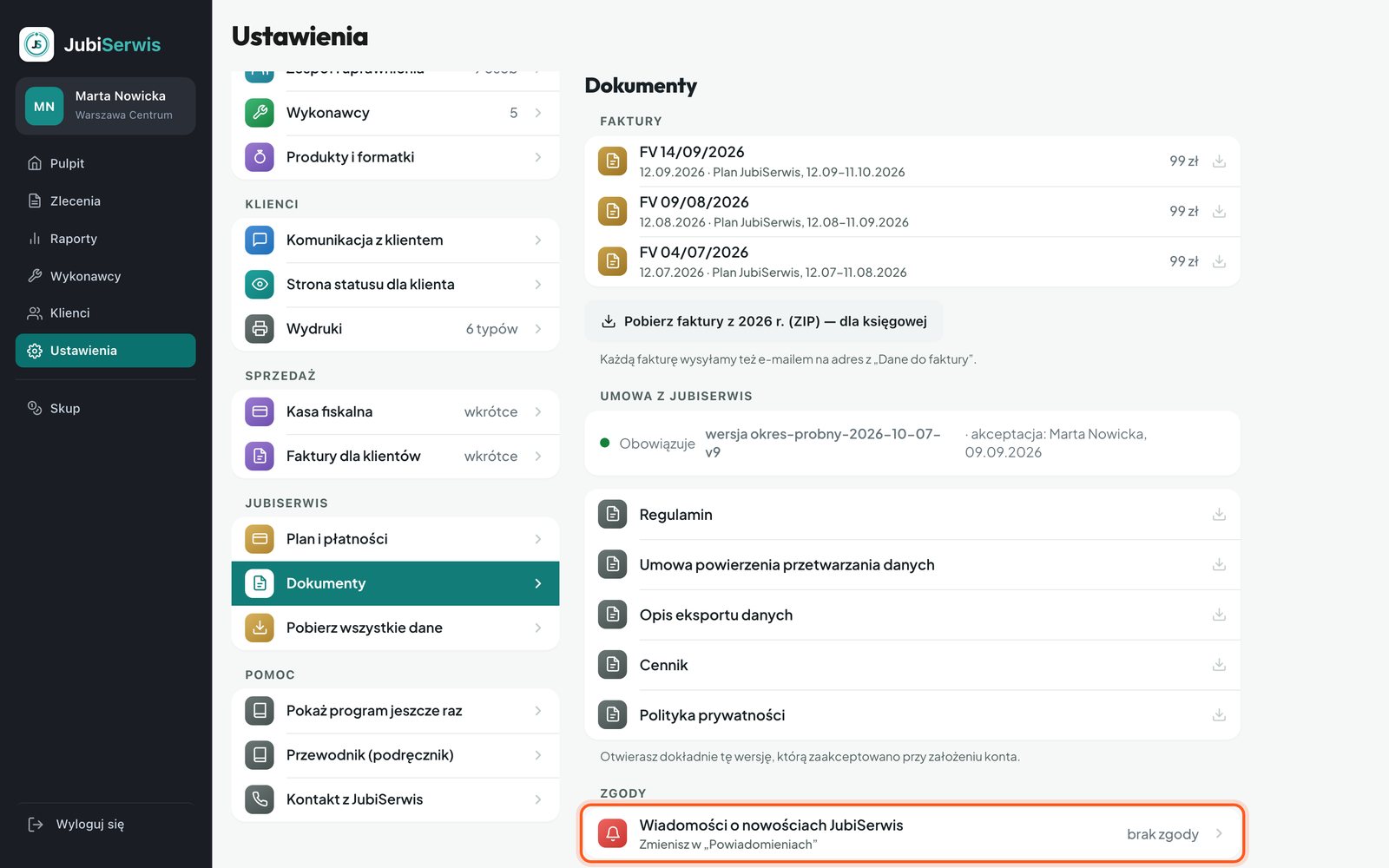
Task: Download Umowa powierzenia przetwarzania danych
Action: click(x=1219, y=565)
